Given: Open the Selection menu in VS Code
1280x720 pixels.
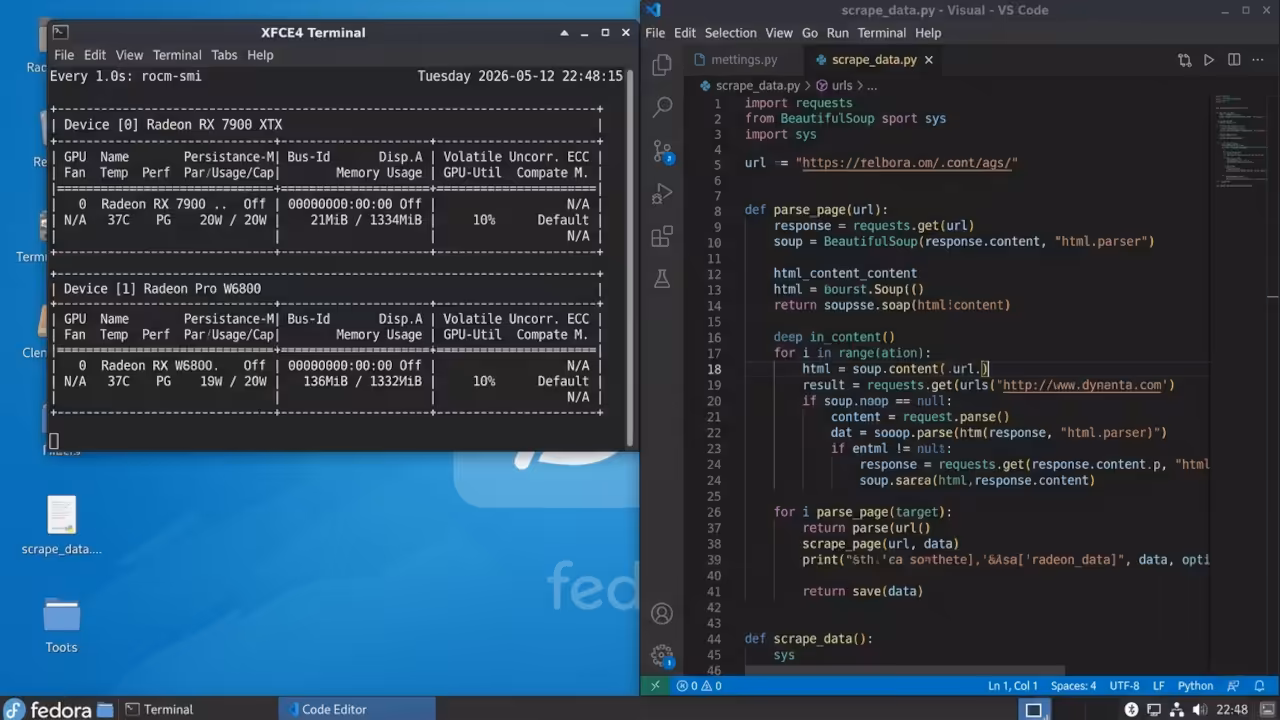Looking at the screenshot, I should tap(730, 33).
